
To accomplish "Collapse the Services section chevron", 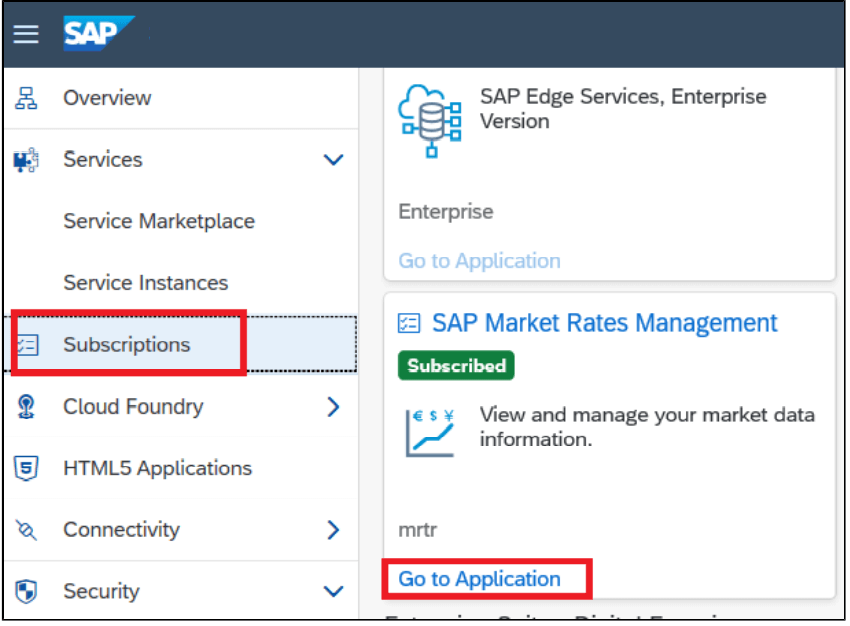I will coord(333,160).
